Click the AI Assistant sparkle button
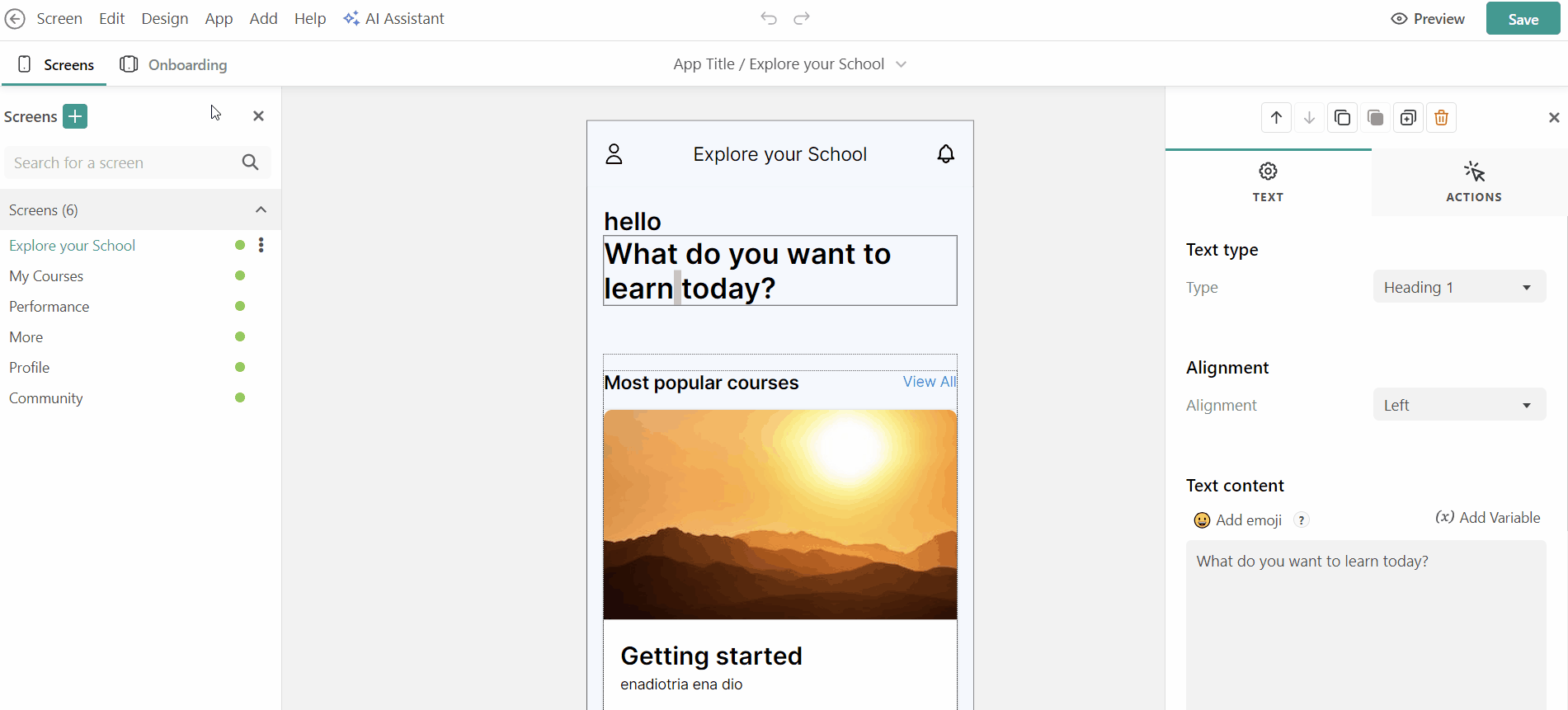The image size is (1568, 710). 394,19
